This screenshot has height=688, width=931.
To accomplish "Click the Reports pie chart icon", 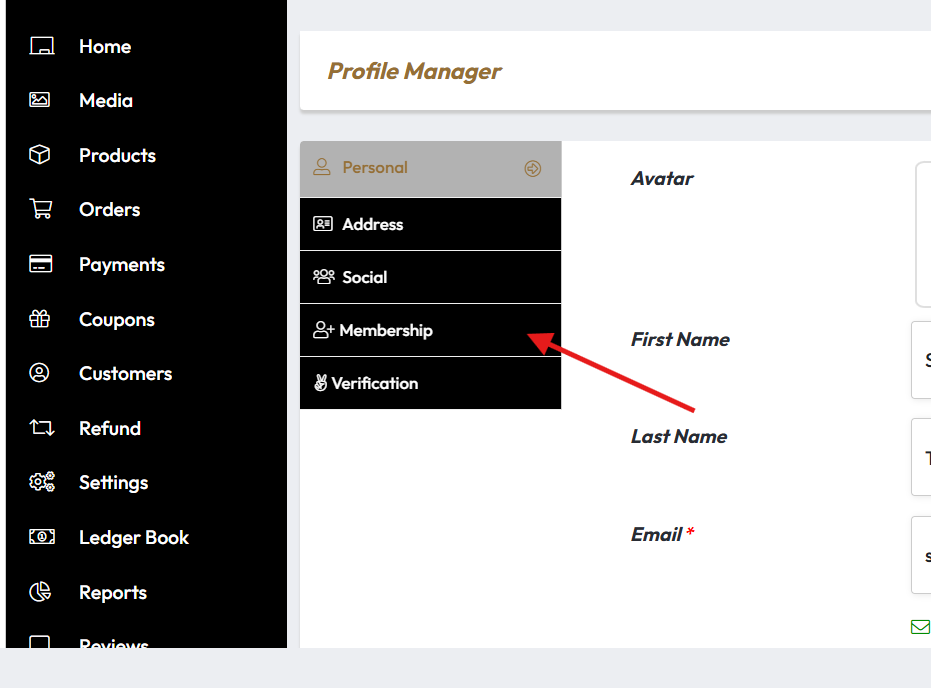I will tap(41, 592).
